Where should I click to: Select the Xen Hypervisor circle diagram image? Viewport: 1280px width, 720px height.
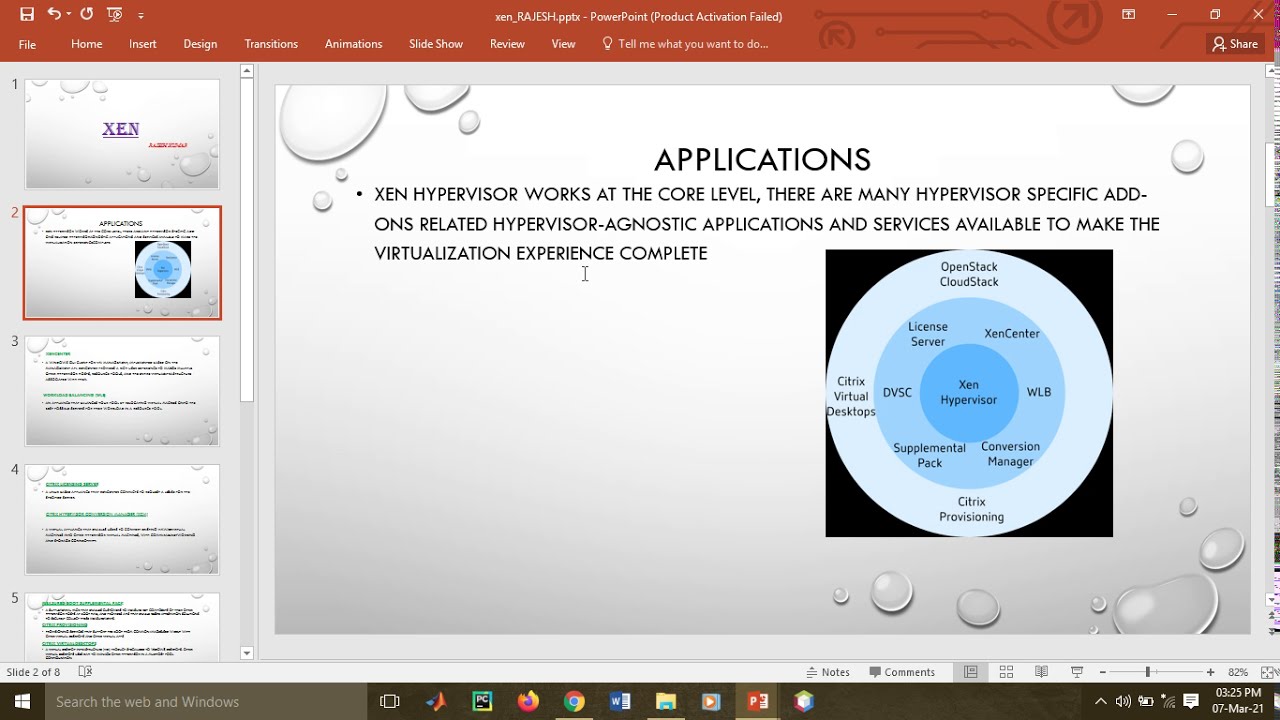pyautogui.click(x=969, y=393)
